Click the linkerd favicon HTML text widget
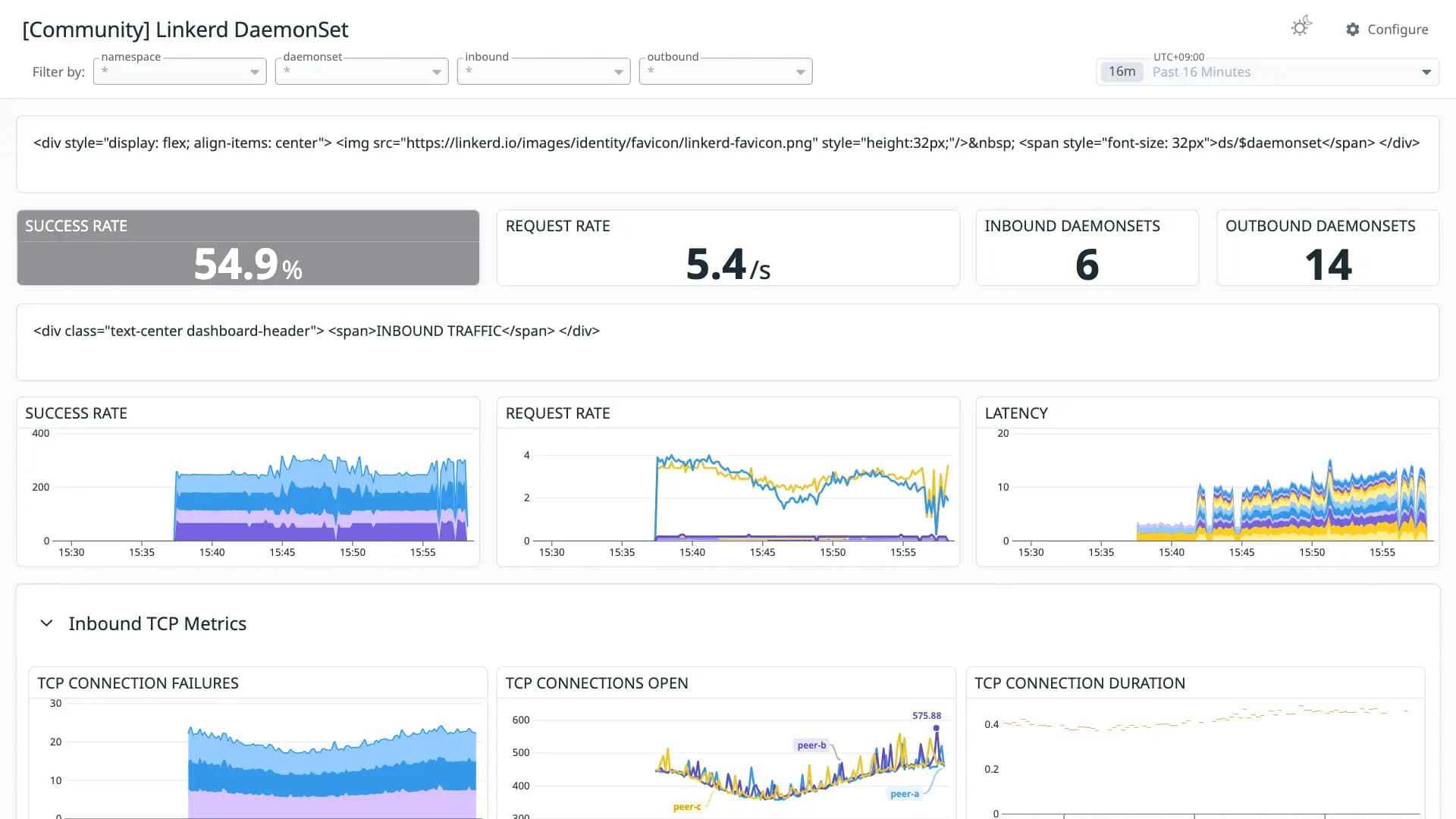 [728, 154]
